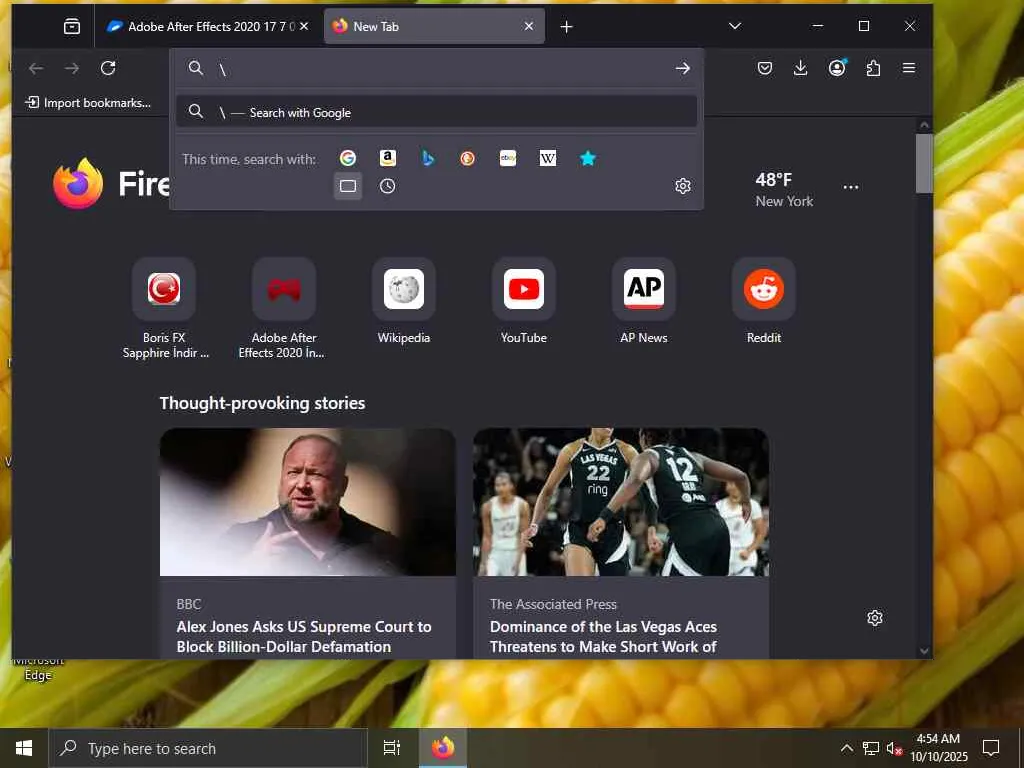
Task: Search this time with Amazon
Action: pos(388,158)
